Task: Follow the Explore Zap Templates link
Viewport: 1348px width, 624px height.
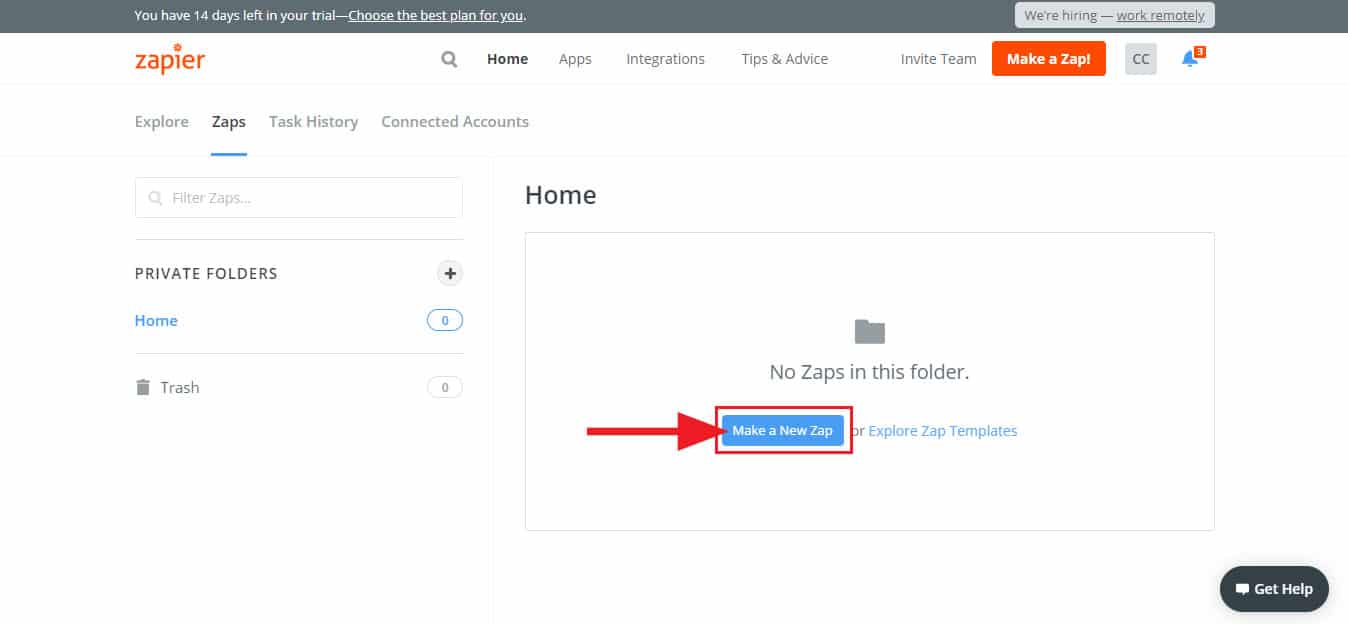Action: (x=942, y=431)
